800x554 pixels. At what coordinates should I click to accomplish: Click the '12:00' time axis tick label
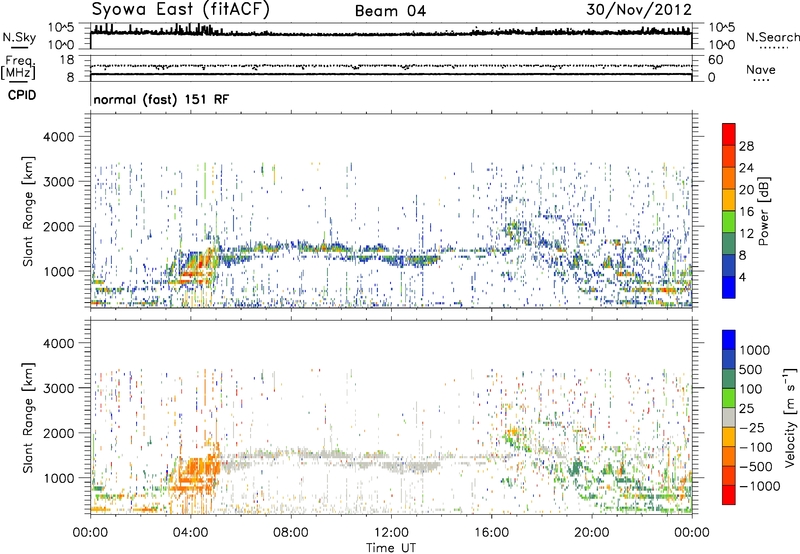391,533
